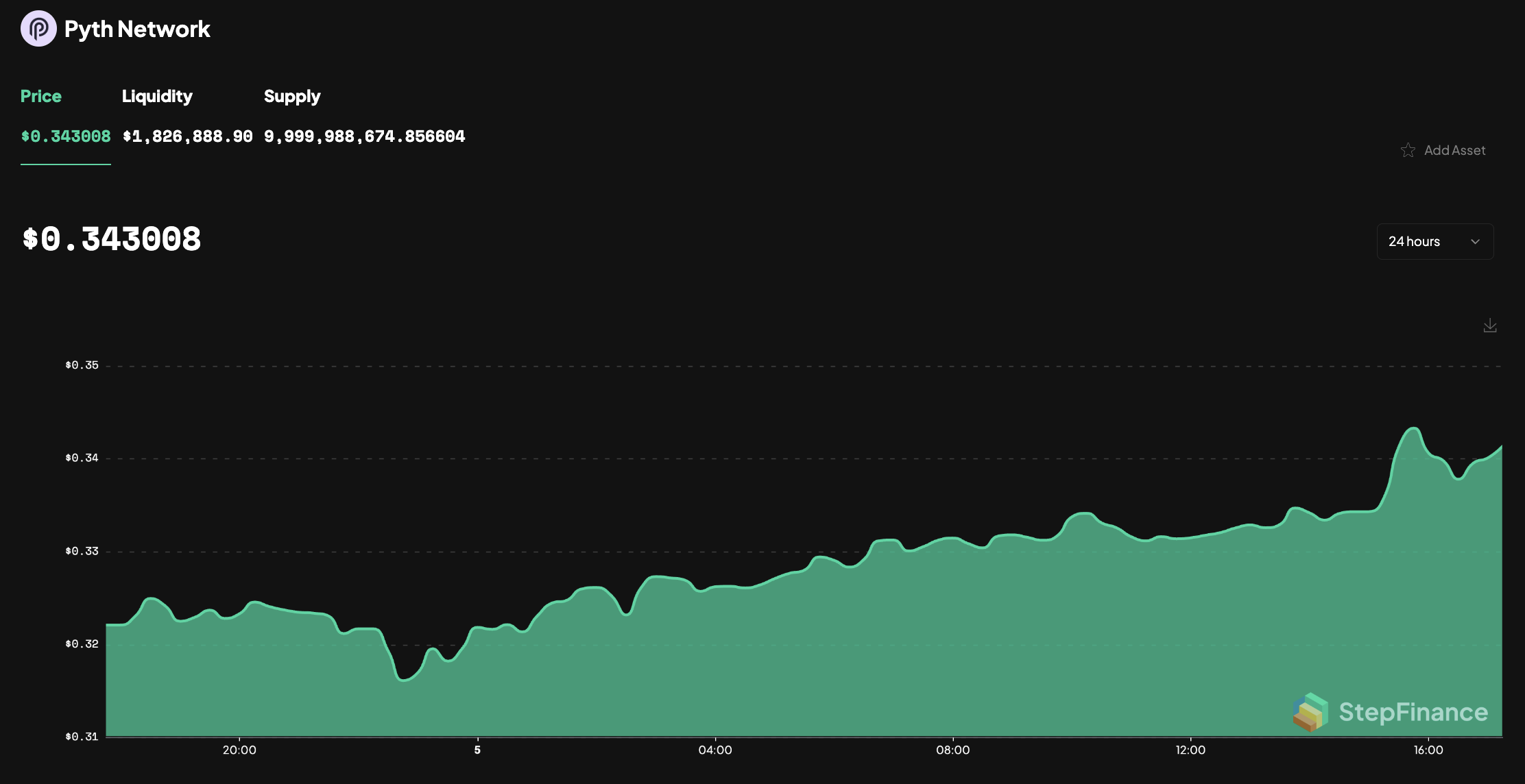Click the green $0.343008 price value tab
Image resolution: width=1525 pixels, height=784 pixels.
click(x=66, y=136)
